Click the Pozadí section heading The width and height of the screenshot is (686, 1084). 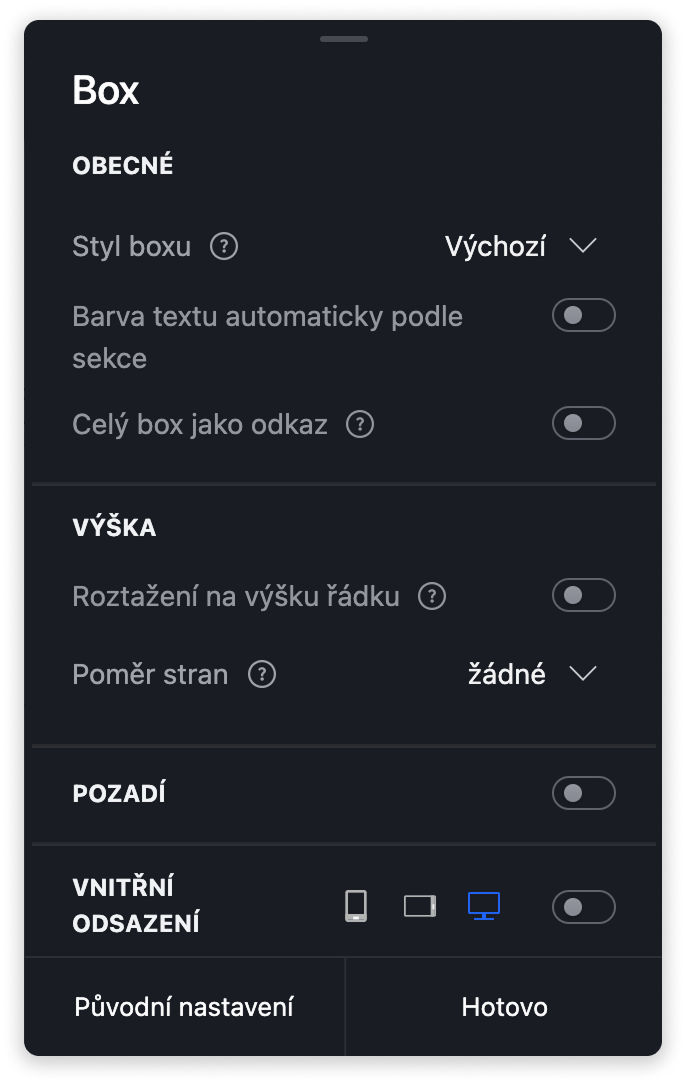[119, 794]
